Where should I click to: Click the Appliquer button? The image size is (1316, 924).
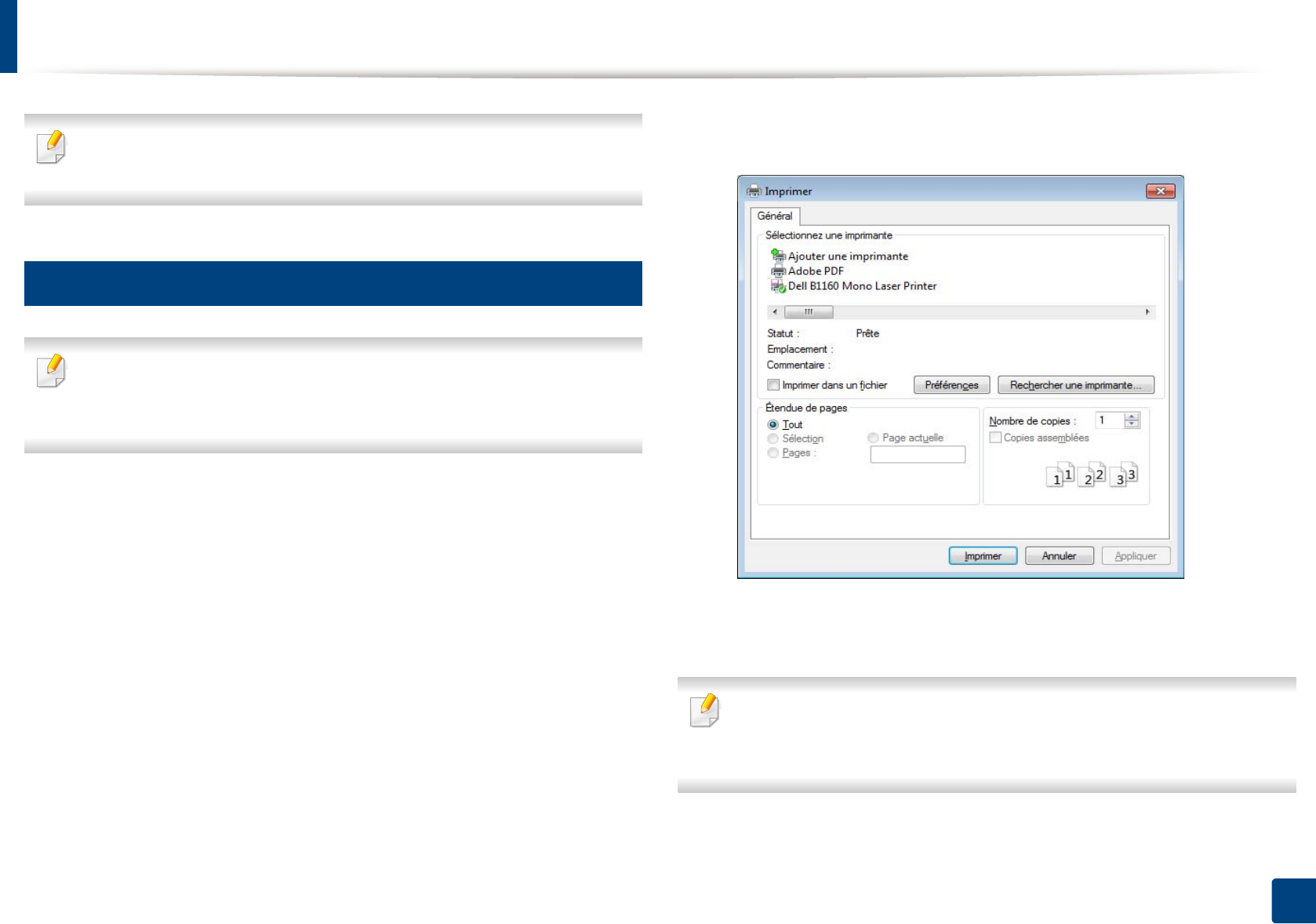tap(1136, 556)
